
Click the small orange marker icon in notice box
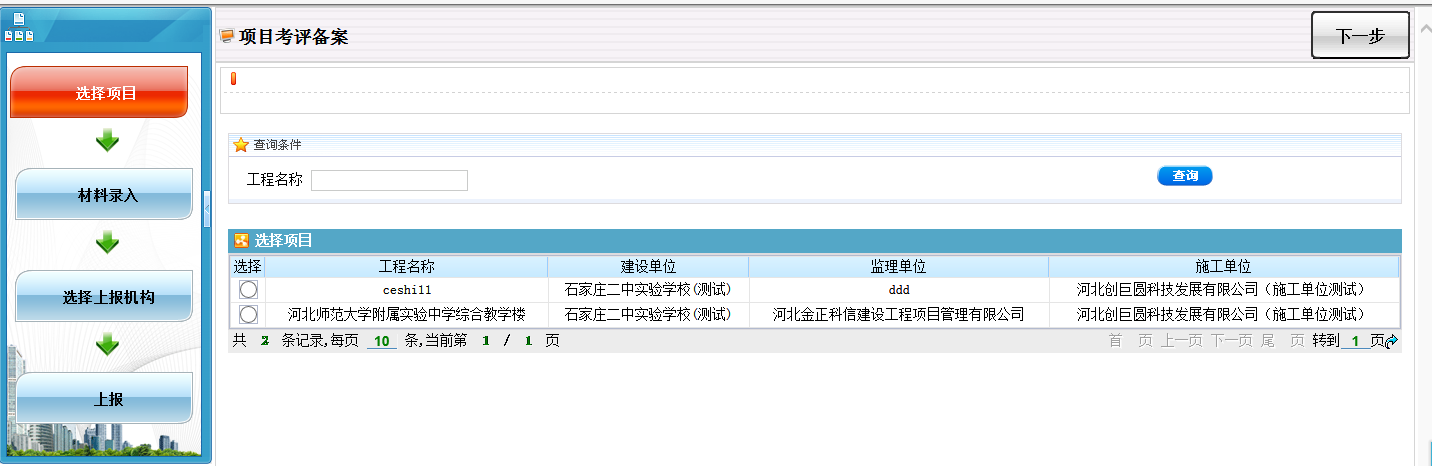pos(233,79)
